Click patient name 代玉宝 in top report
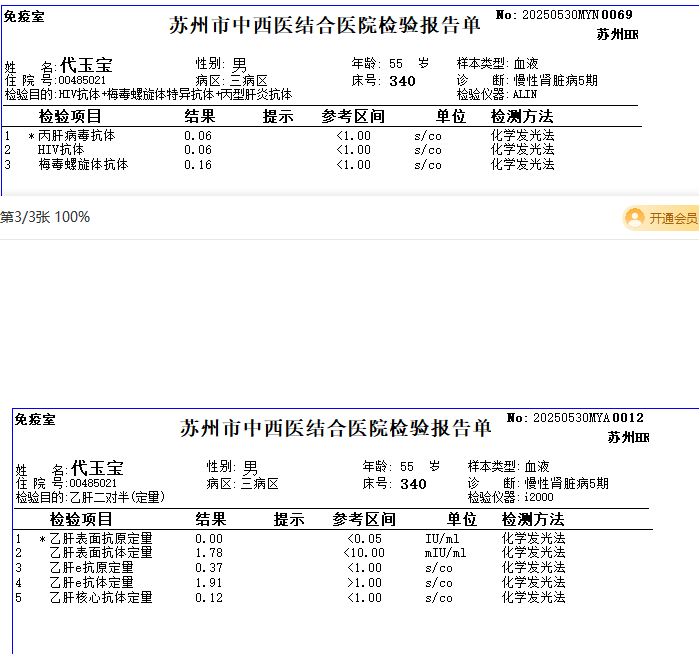The image size is (699, 654). (x=86, y=66)
